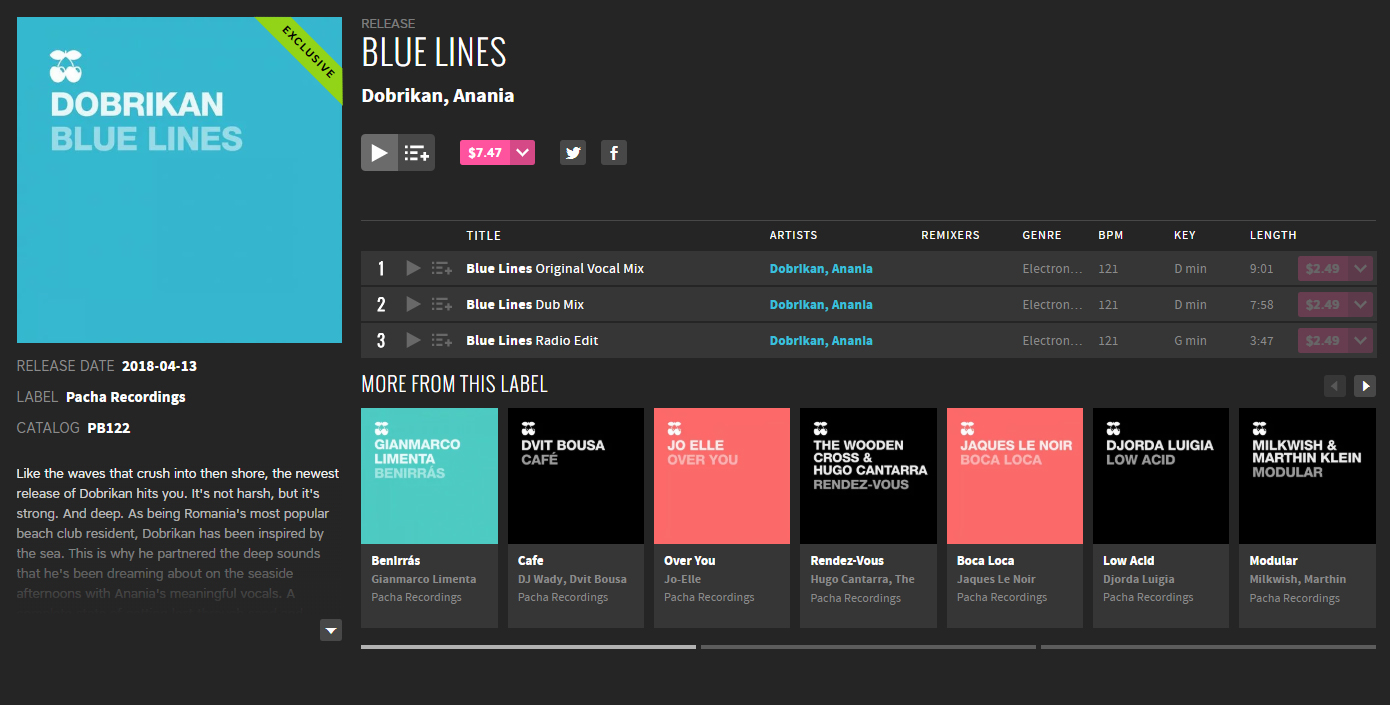Open Original Vocal Mix price dropdown
The height and width of the screenshot is (705, 1390).
pyautogui.click(x=1360, y=268)
